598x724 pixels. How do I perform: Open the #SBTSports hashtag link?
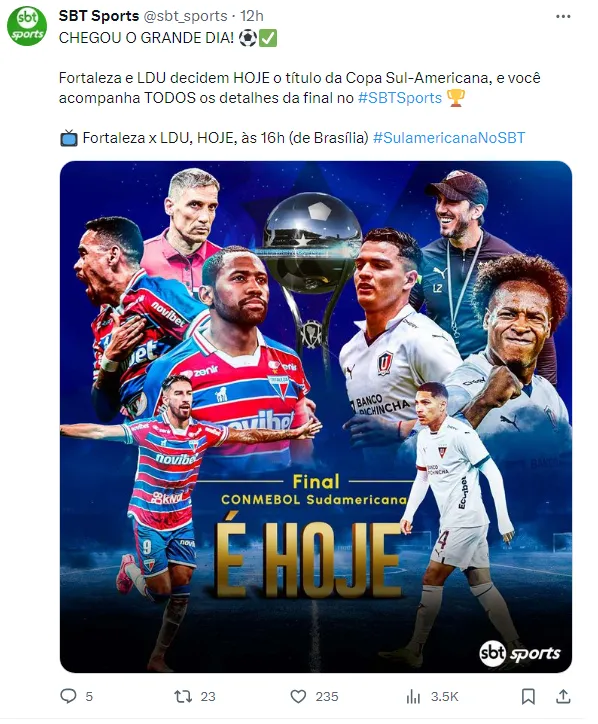(400, 98)
